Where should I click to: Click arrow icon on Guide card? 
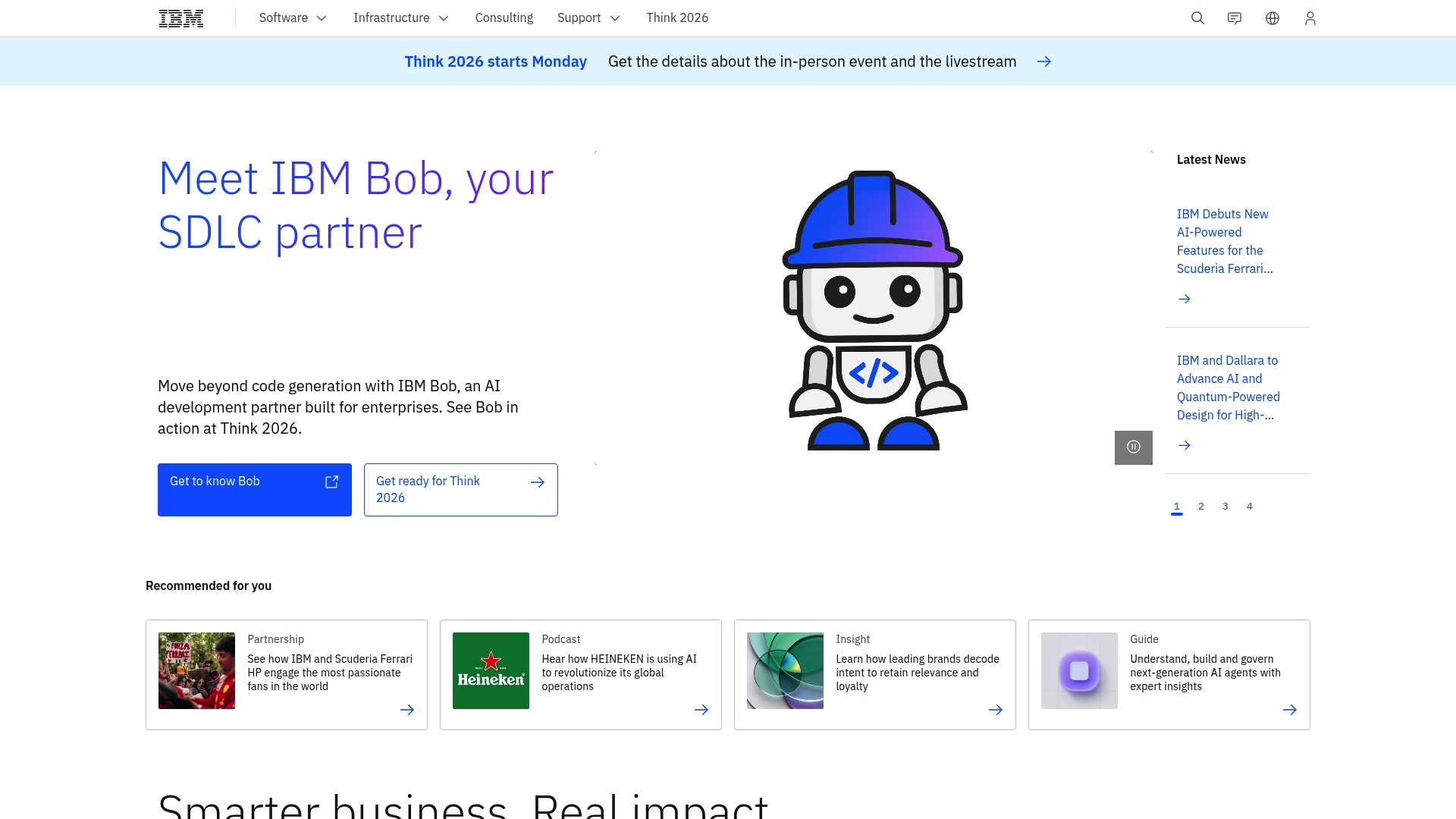(1290, 710)
